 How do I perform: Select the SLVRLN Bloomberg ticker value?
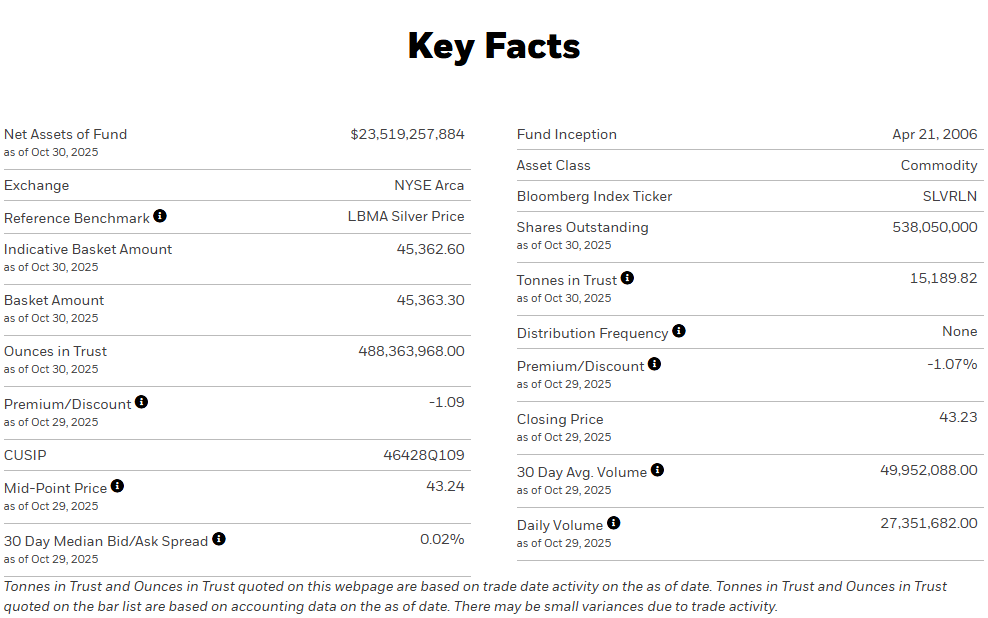950,196
